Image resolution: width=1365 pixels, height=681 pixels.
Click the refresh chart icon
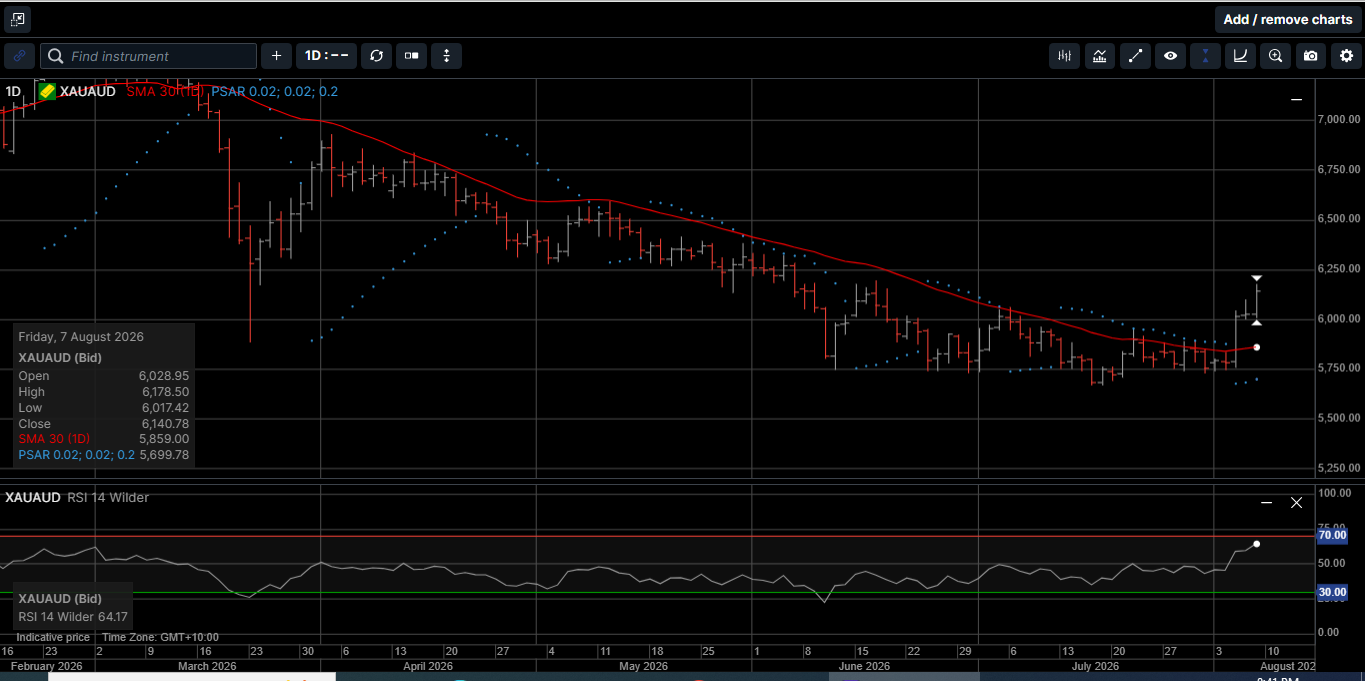pos(376,56)
